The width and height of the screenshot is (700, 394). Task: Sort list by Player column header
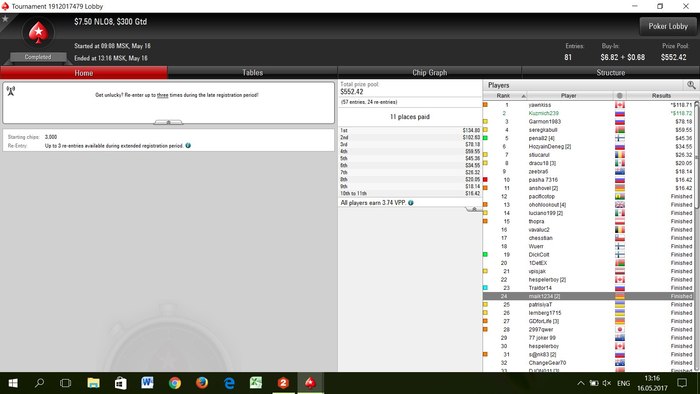tap(568, 95)
